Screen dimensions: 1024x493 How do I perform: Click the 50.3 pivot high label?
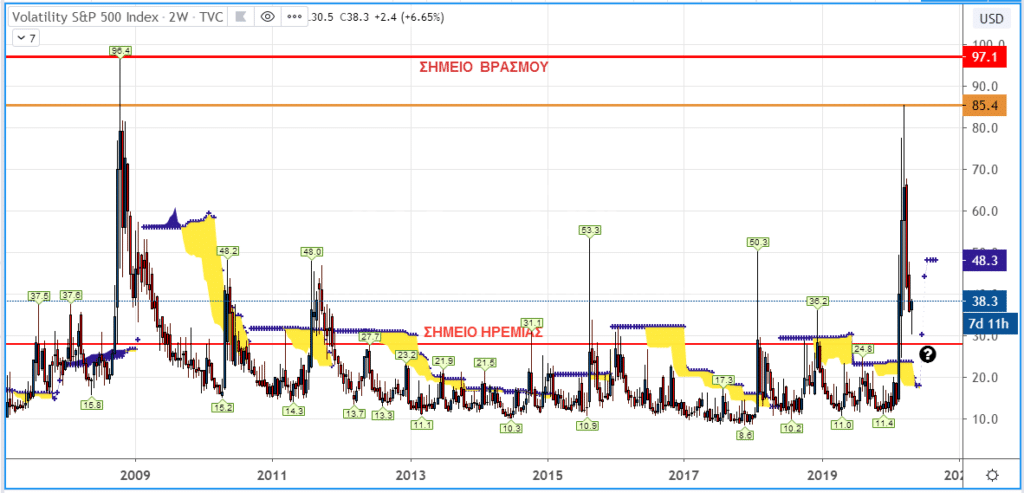coord(758,242)
